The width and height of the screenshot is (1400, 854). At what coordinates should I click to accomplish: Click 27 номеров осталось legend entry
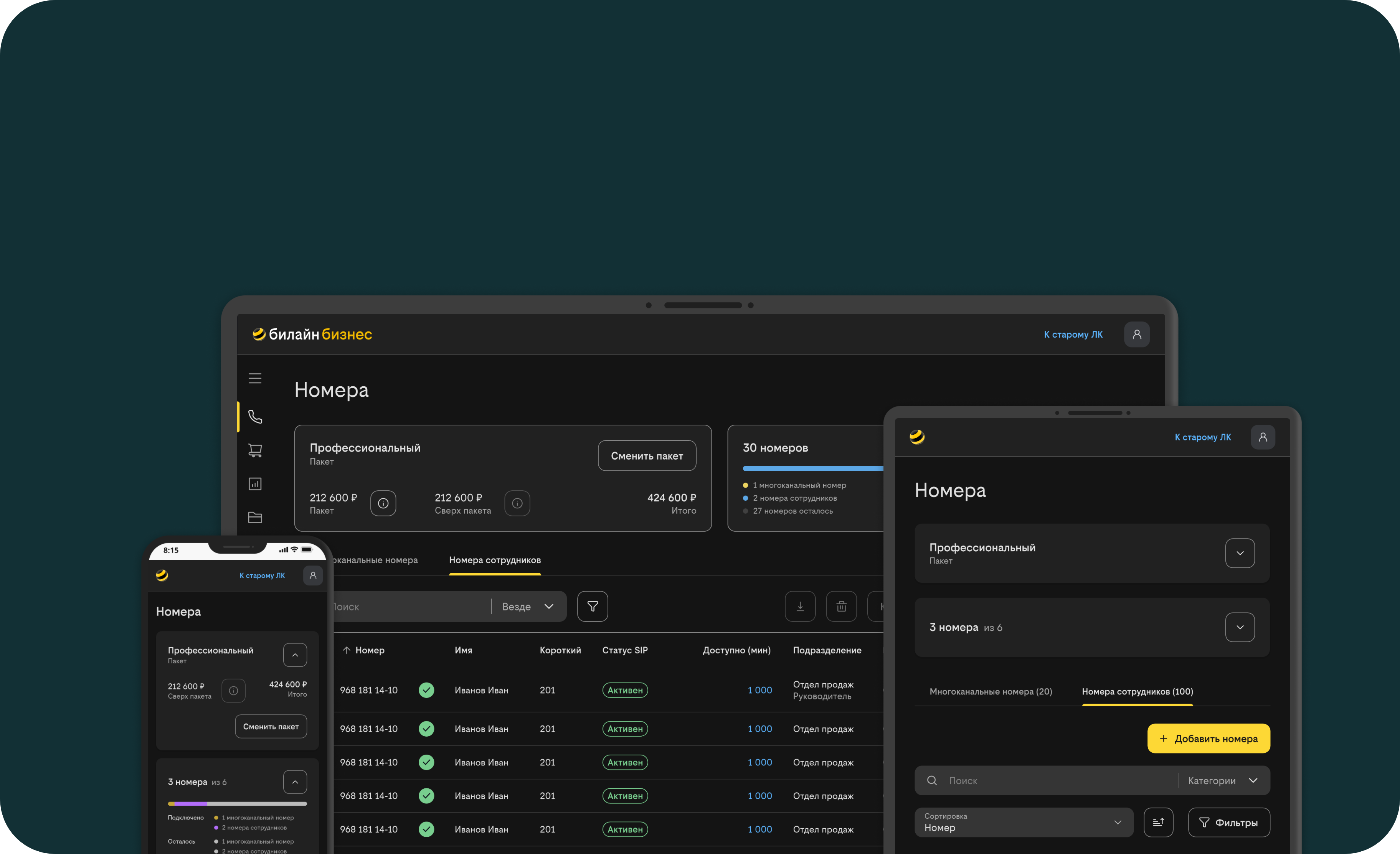point(787,511)
